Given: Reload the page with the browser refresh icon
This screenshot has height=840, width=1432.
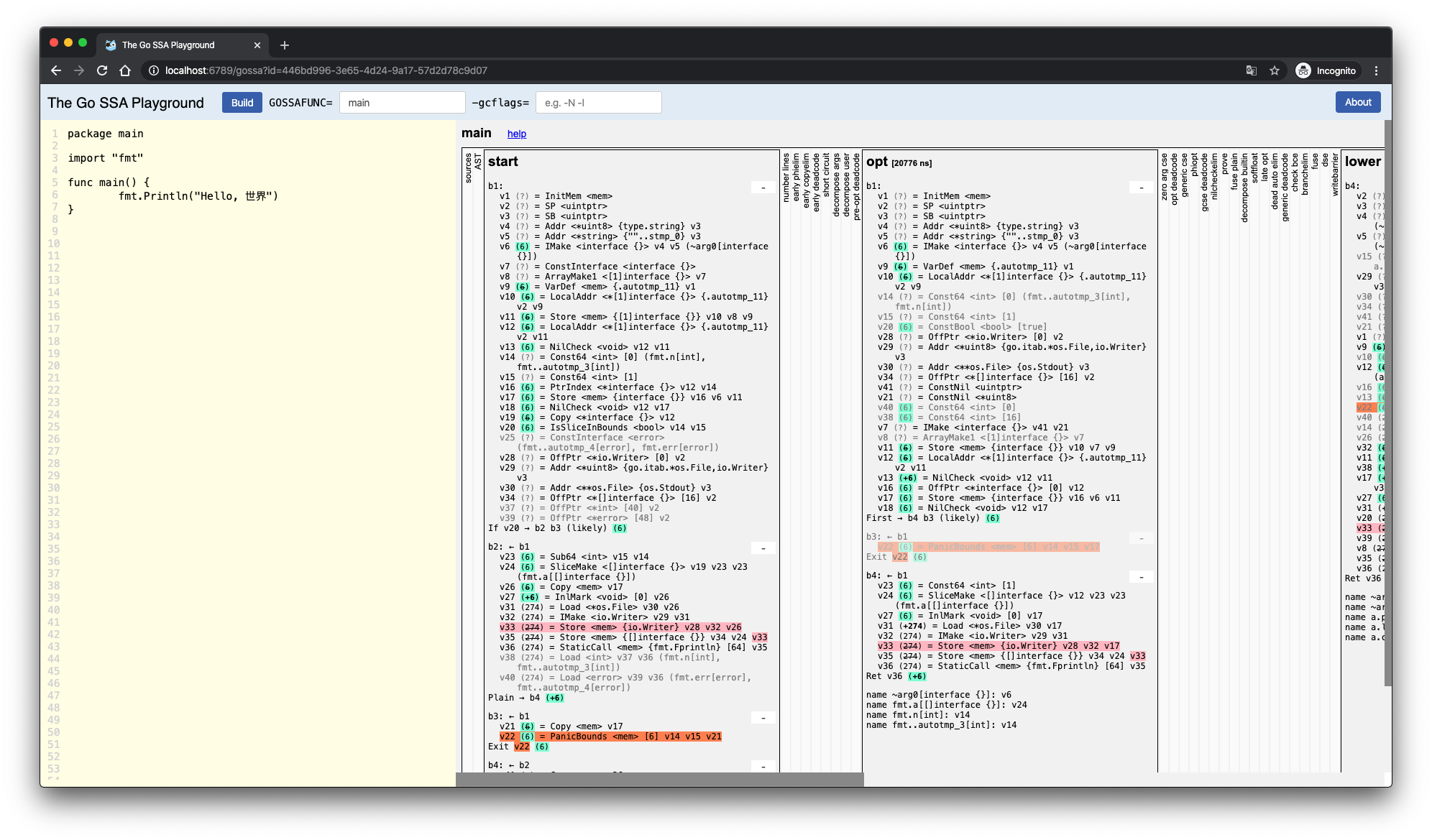Looking at the screenshot, I should [x=102, y=70].
